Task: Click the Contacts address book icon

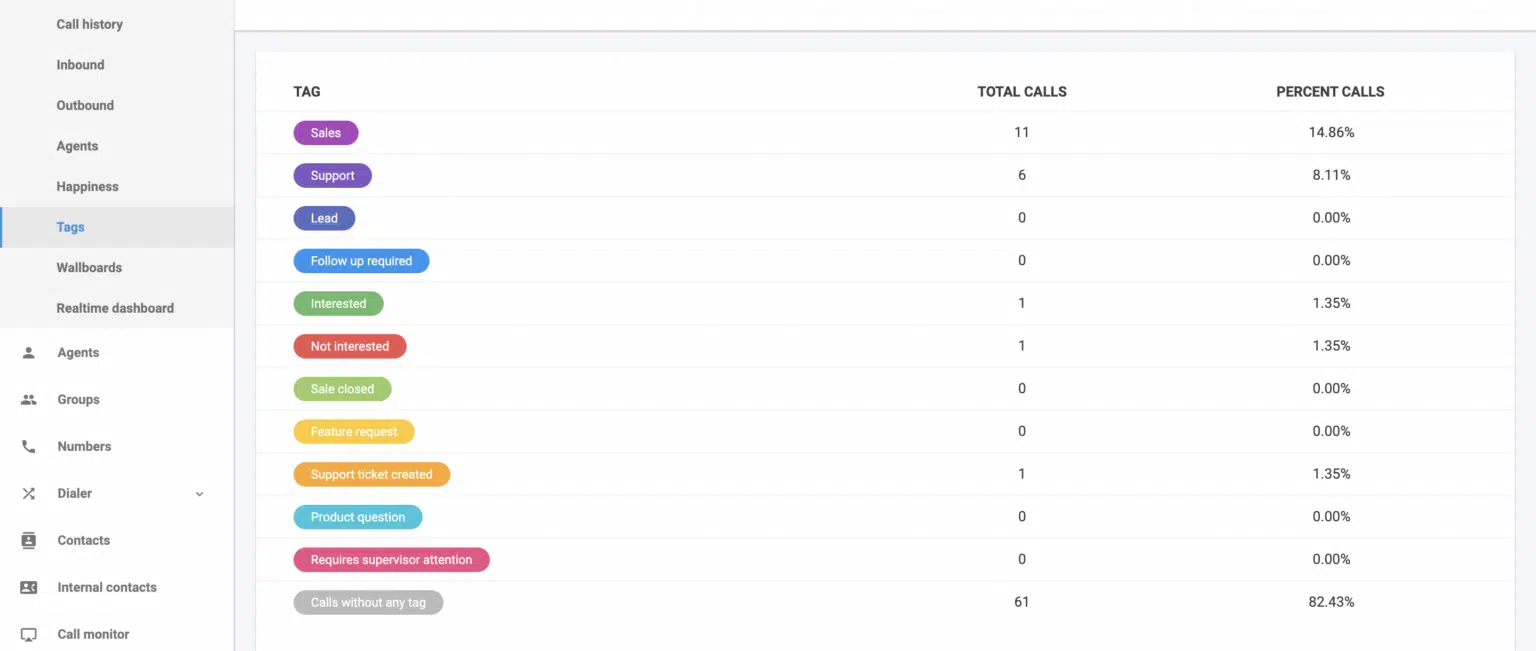Action: click(x=29, y=541)
